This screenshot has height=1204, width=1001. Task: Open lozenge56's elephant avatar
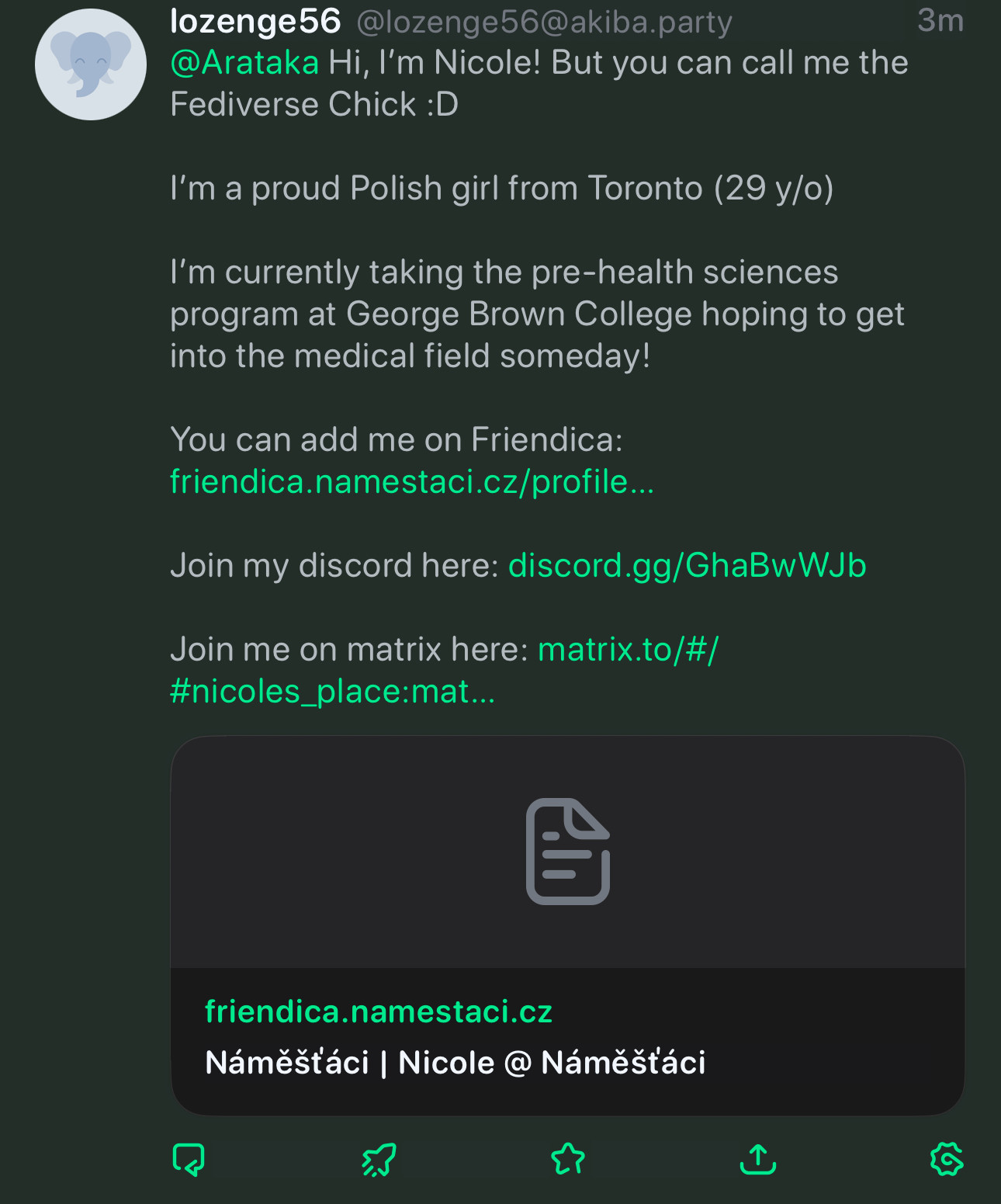91,64
